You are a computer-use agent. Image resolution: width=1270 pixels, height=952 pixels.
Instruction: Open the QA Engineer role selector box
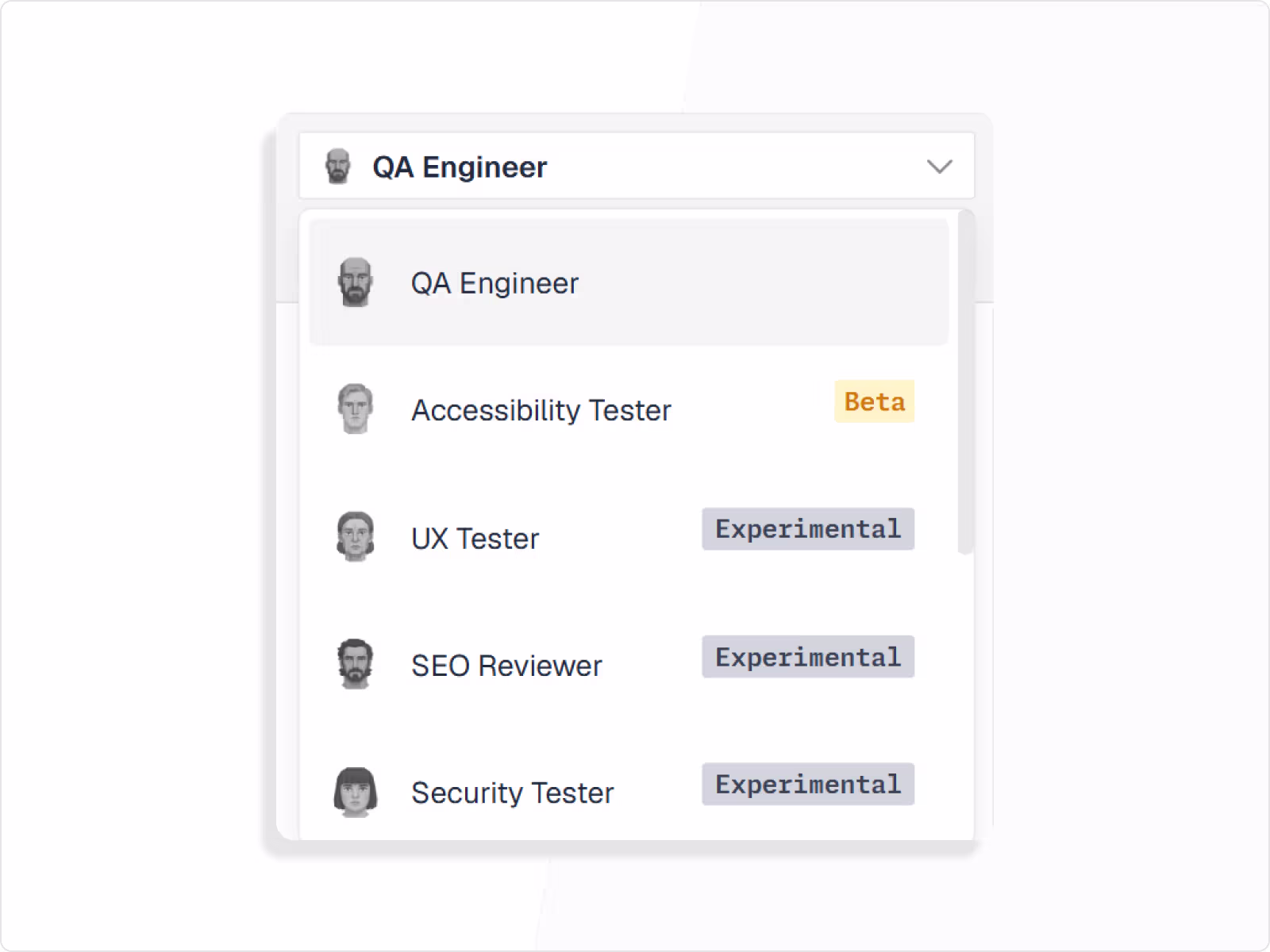point(637,166)
